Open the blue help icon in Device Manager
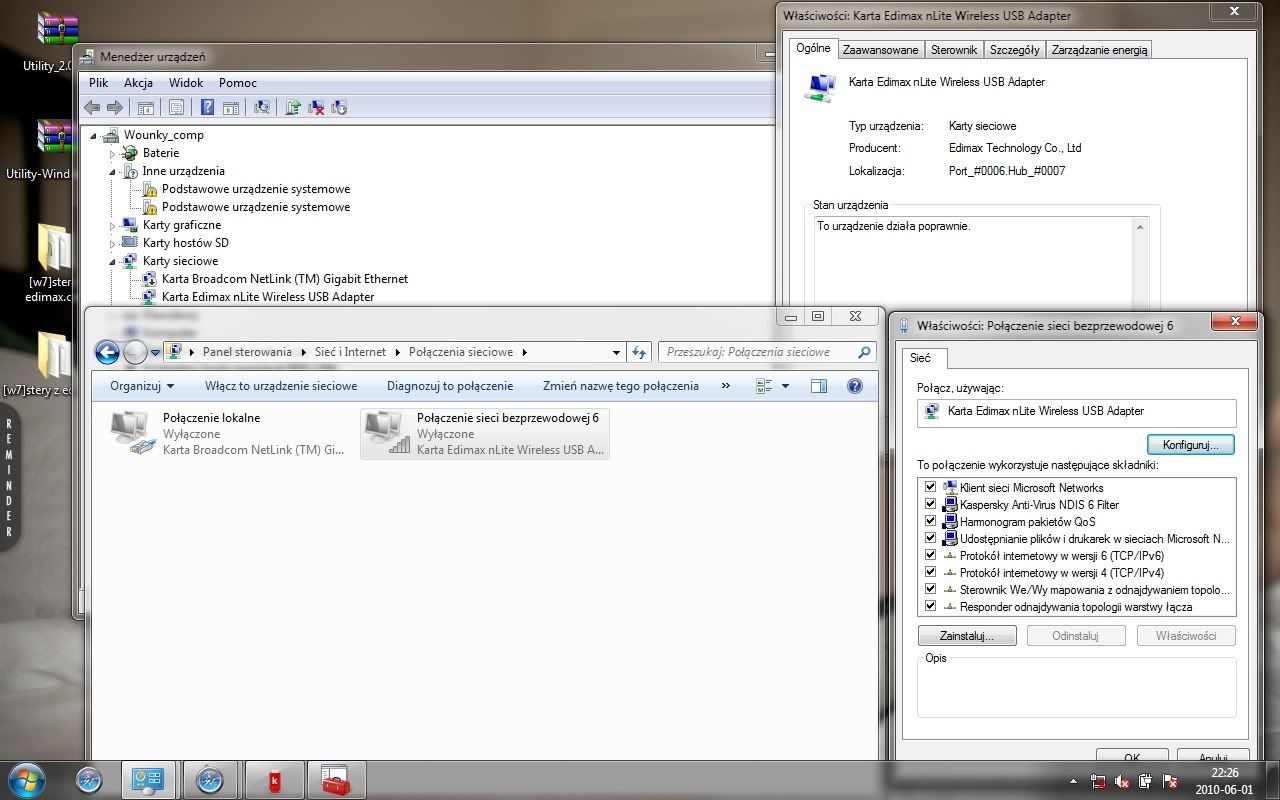Screen dimensions: 1280x800 (x=208, y=107)
